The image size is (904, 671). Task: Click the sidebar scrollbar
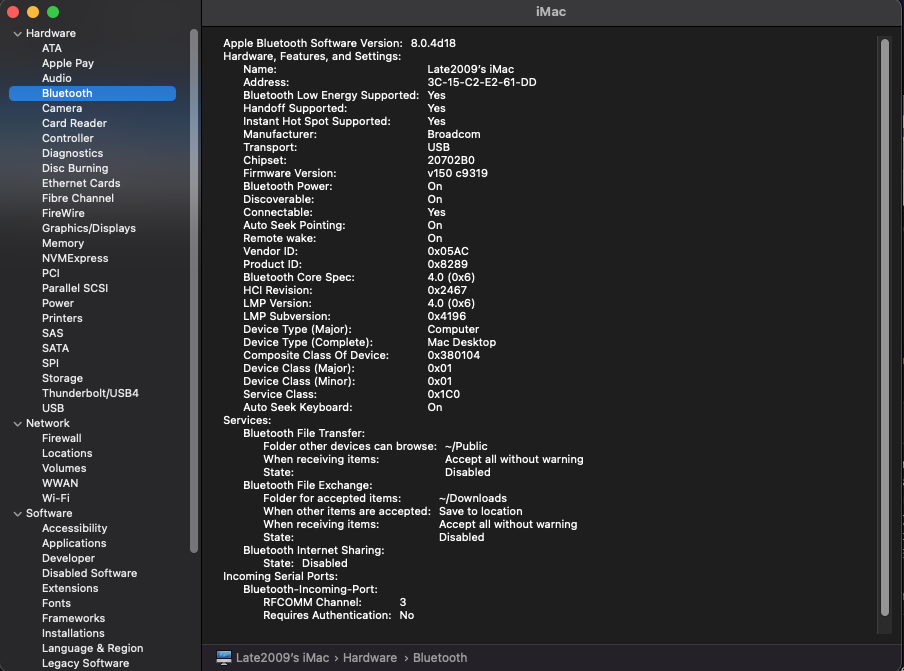click(194, 291)
